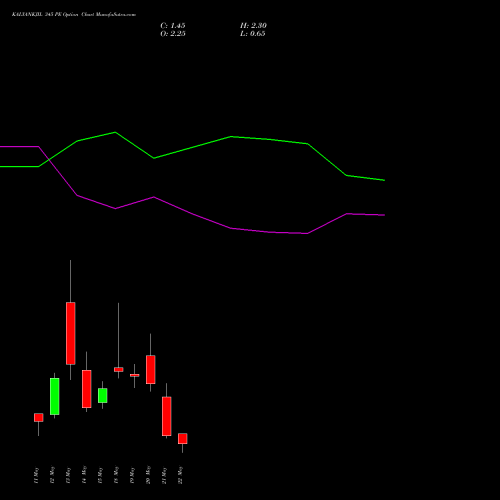Screen dimensions: 500x500
Task: Click the '19 May' date axis label
Action: 132,475
